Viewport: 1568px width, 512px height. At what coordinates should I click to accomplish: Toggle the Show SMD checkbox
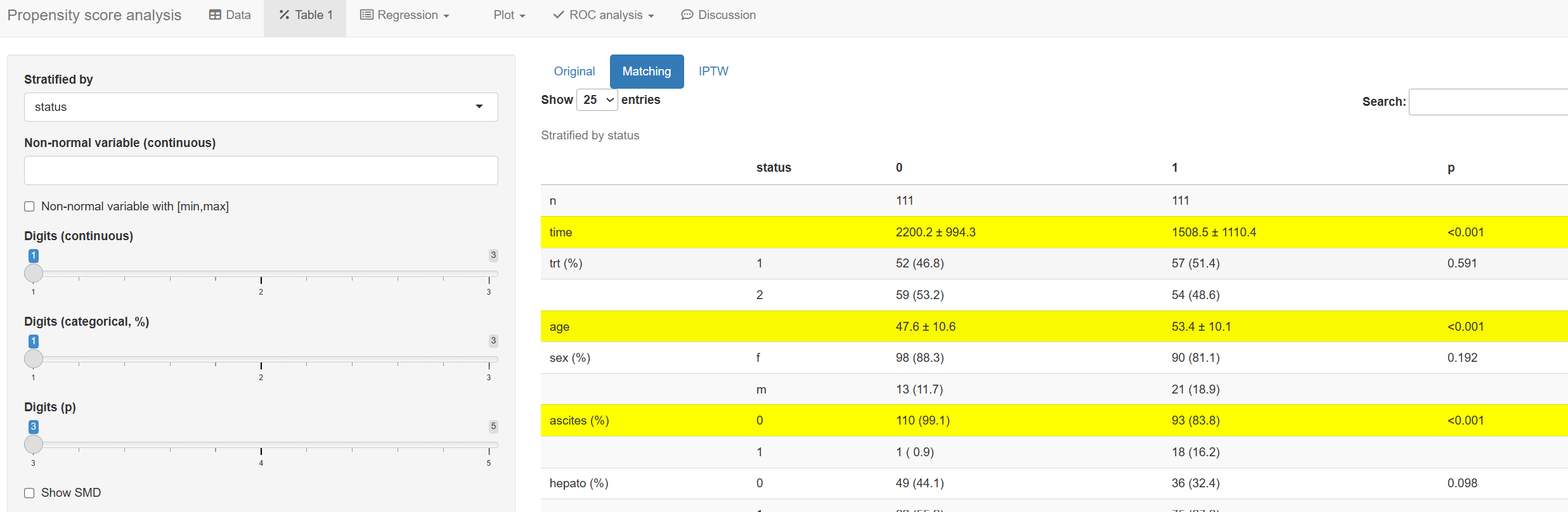coord(29,493)
